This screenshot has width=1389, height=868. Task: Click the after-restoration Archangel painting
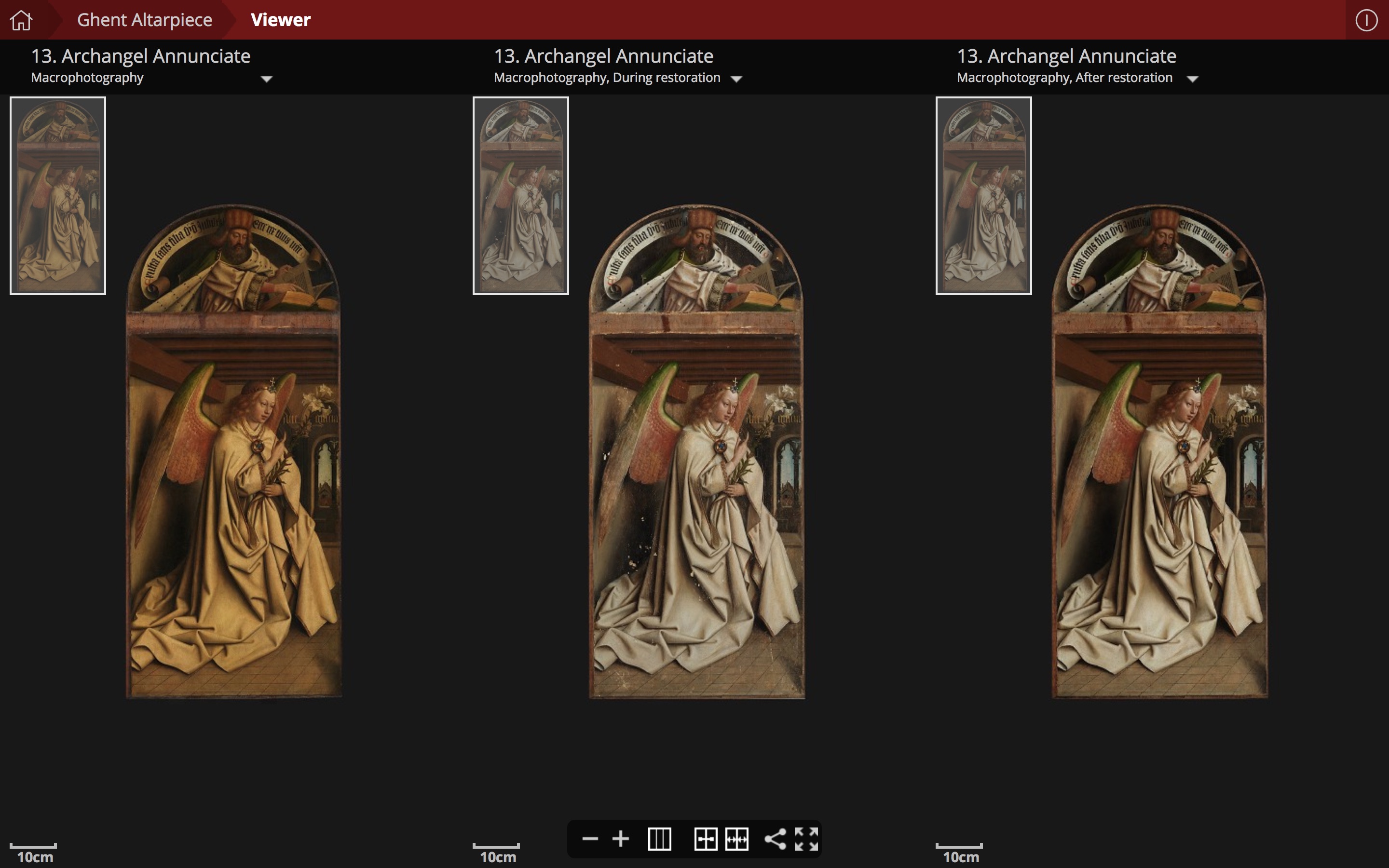[x=1159, y=452]
